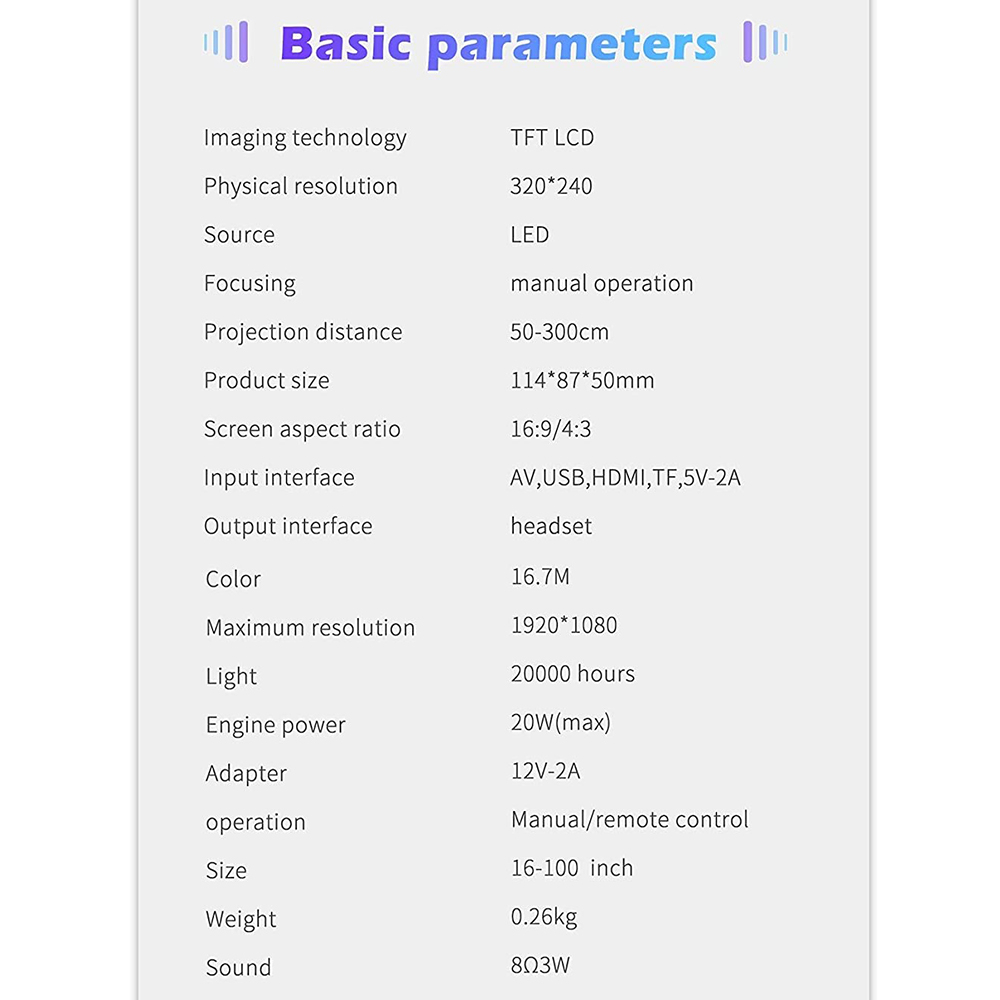1000x1000 pixels.
Task: Select the Physical resolution 320*240 value
Action: point(551,186)
